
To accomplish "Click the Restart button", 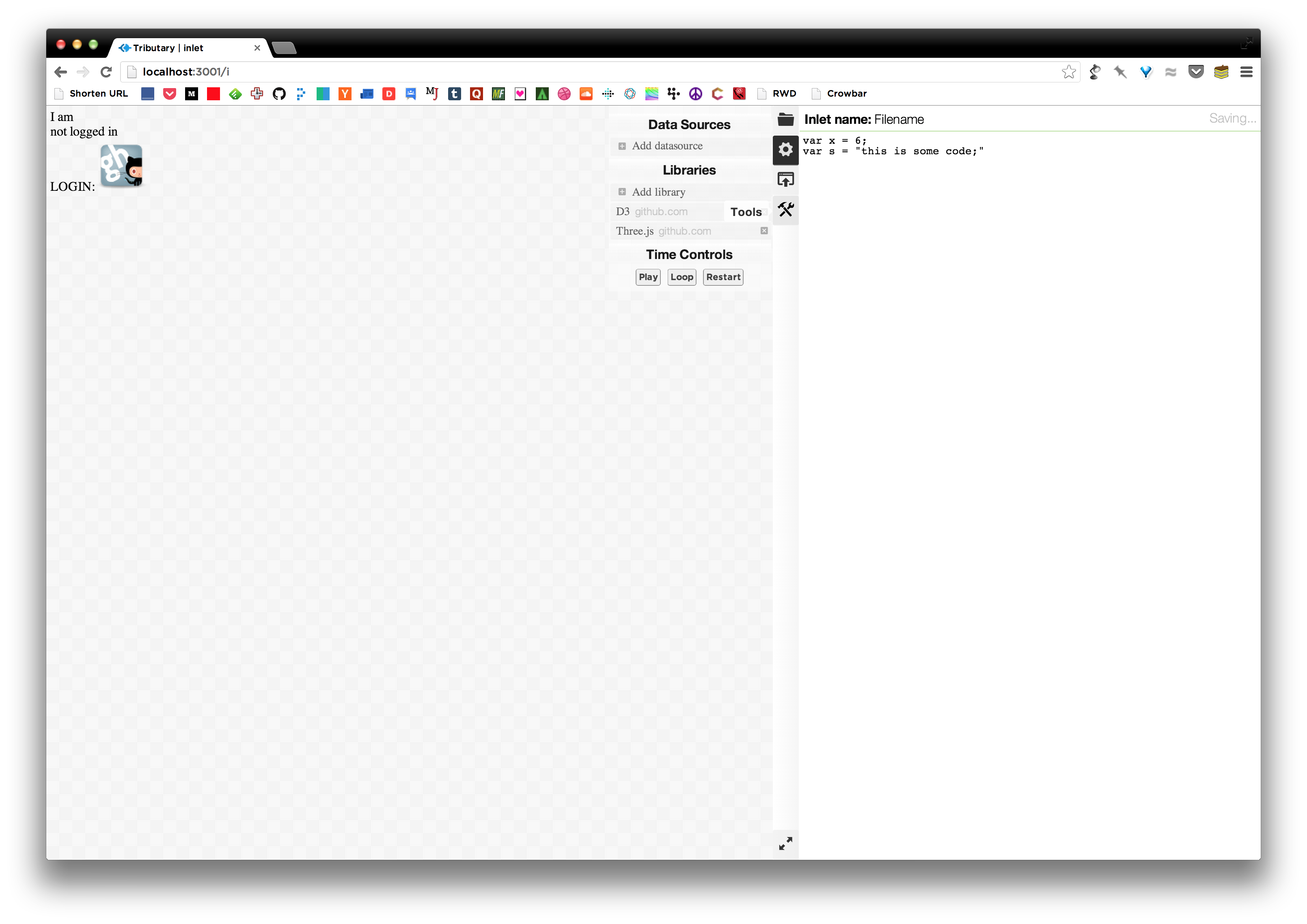I will pyautogui.click(x=722, y=277).
